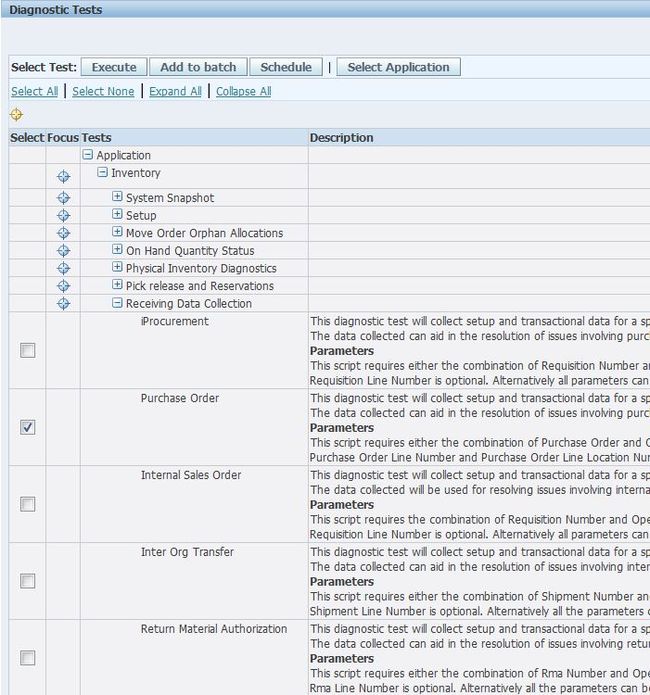This screenshot has width=650, height=695.
Task: Click the Select None link
Action: (103, 91)
